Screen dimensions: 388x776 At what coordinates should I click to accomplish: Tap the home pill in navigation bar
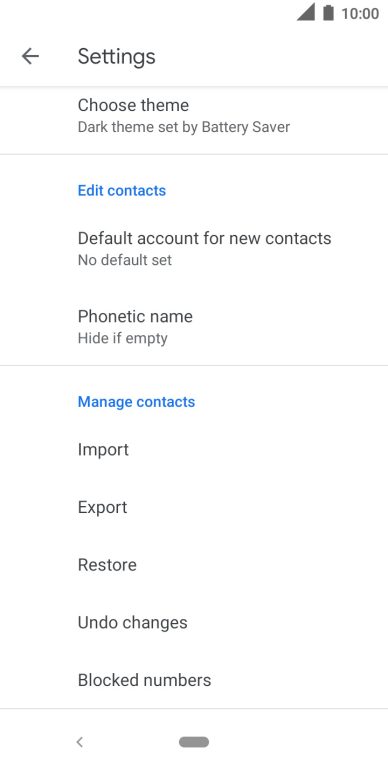tap(194, 742)
